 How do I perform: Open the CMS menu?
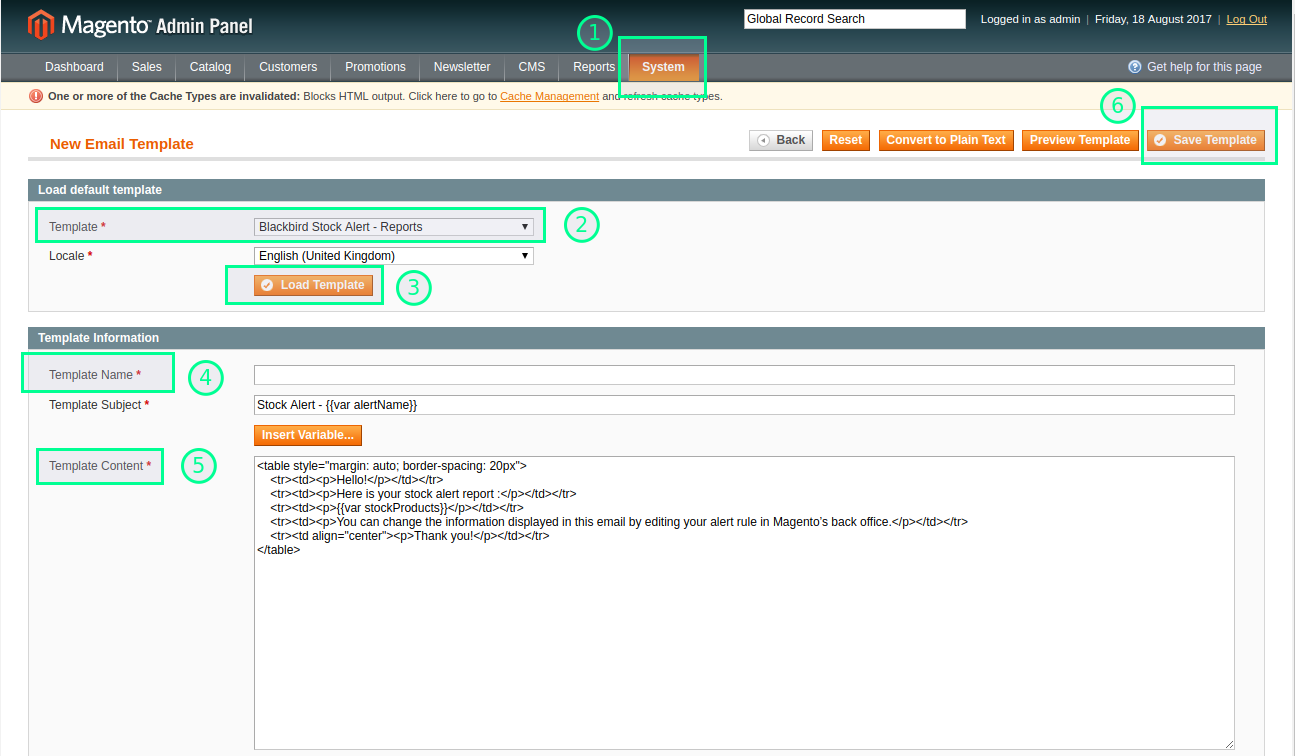click(532, 67)
